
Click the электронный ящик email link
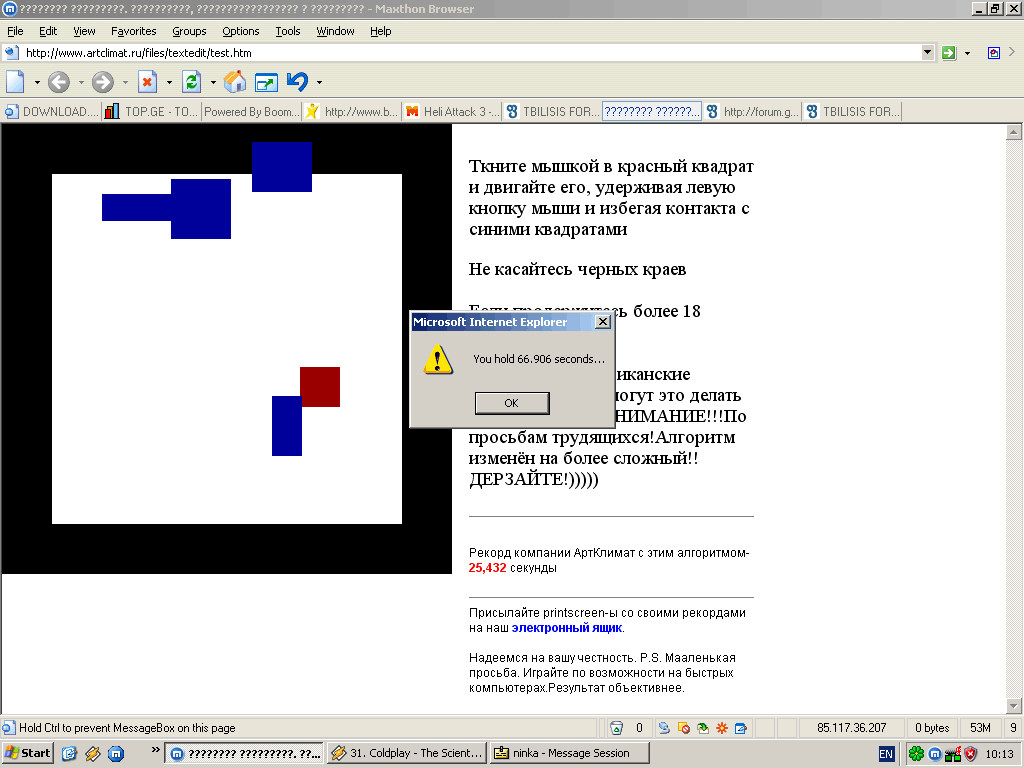point(566,628)
